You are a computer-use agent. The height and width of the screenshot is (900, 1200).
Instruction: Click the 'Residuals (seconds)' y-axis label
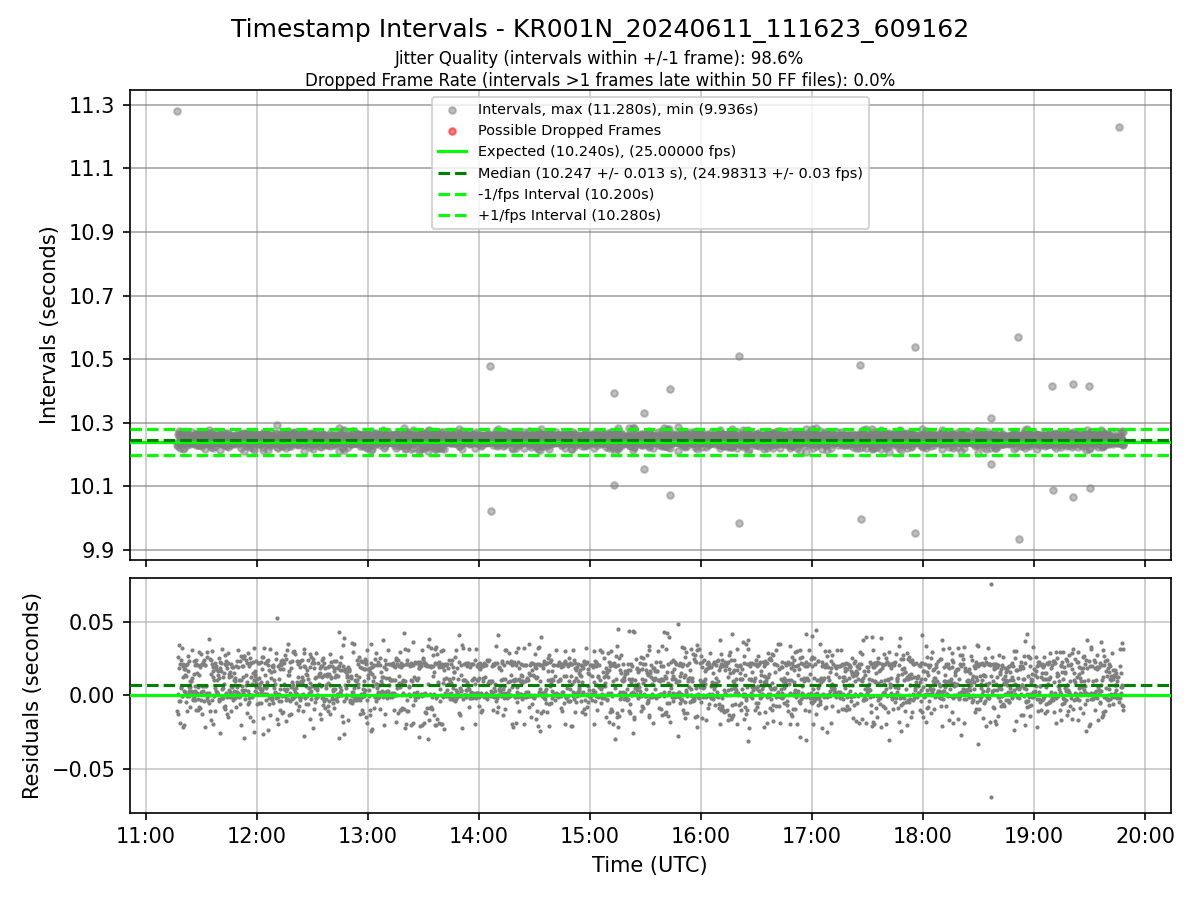click(32, 696)
